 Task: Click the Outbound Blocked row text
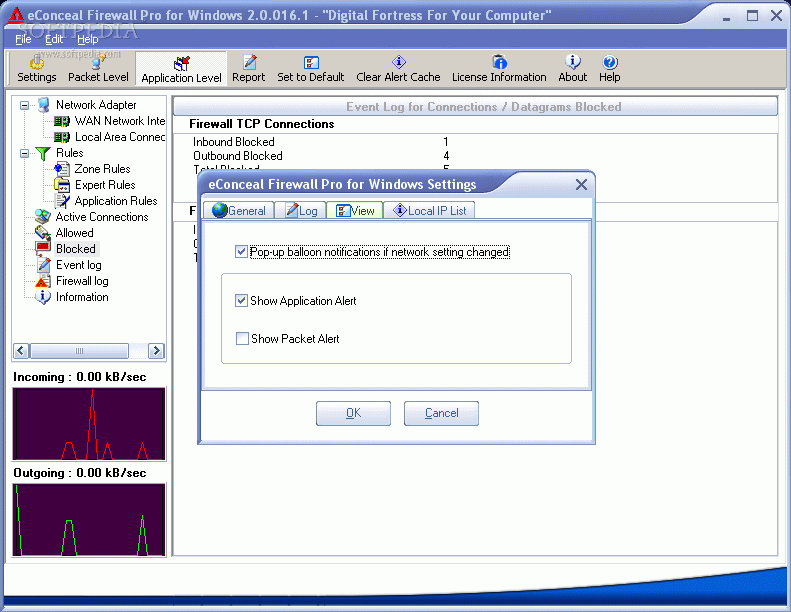point(238,156)
